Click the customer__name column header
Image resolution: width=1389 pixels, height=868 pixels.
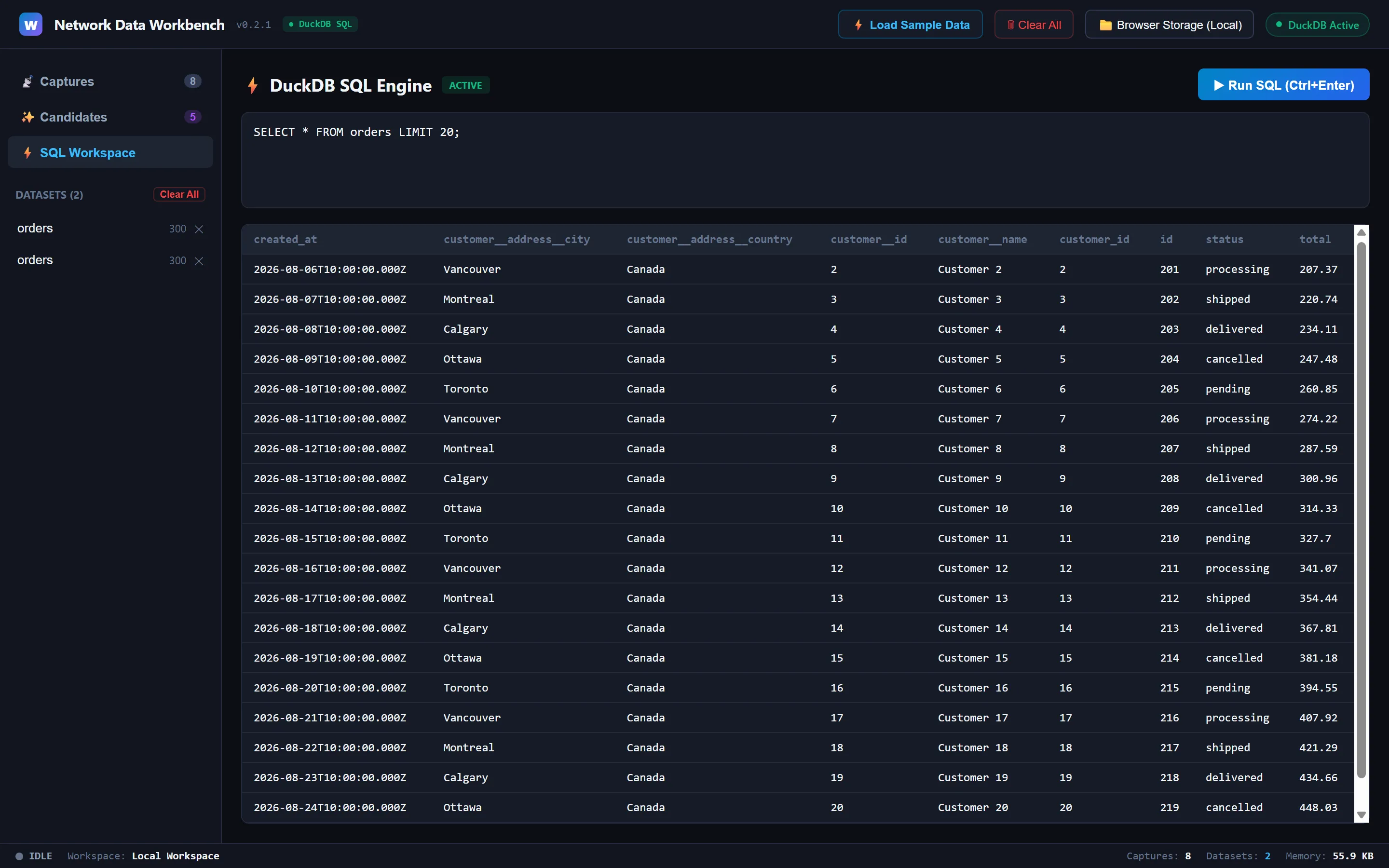pos(982,239)
